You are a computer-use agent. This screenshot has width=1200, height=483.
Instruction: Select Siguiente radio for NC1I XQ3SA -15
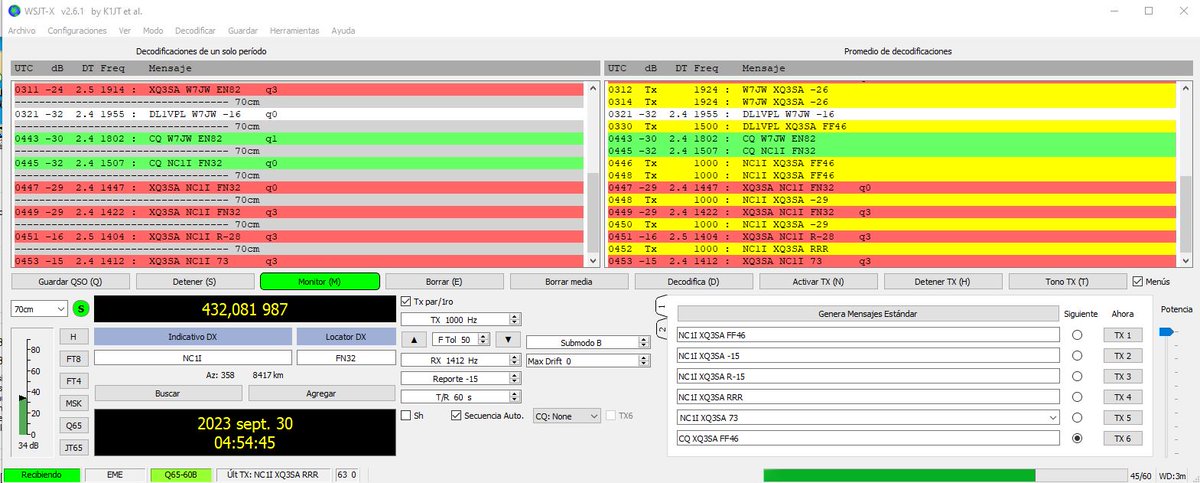(x=1077, y=356)
